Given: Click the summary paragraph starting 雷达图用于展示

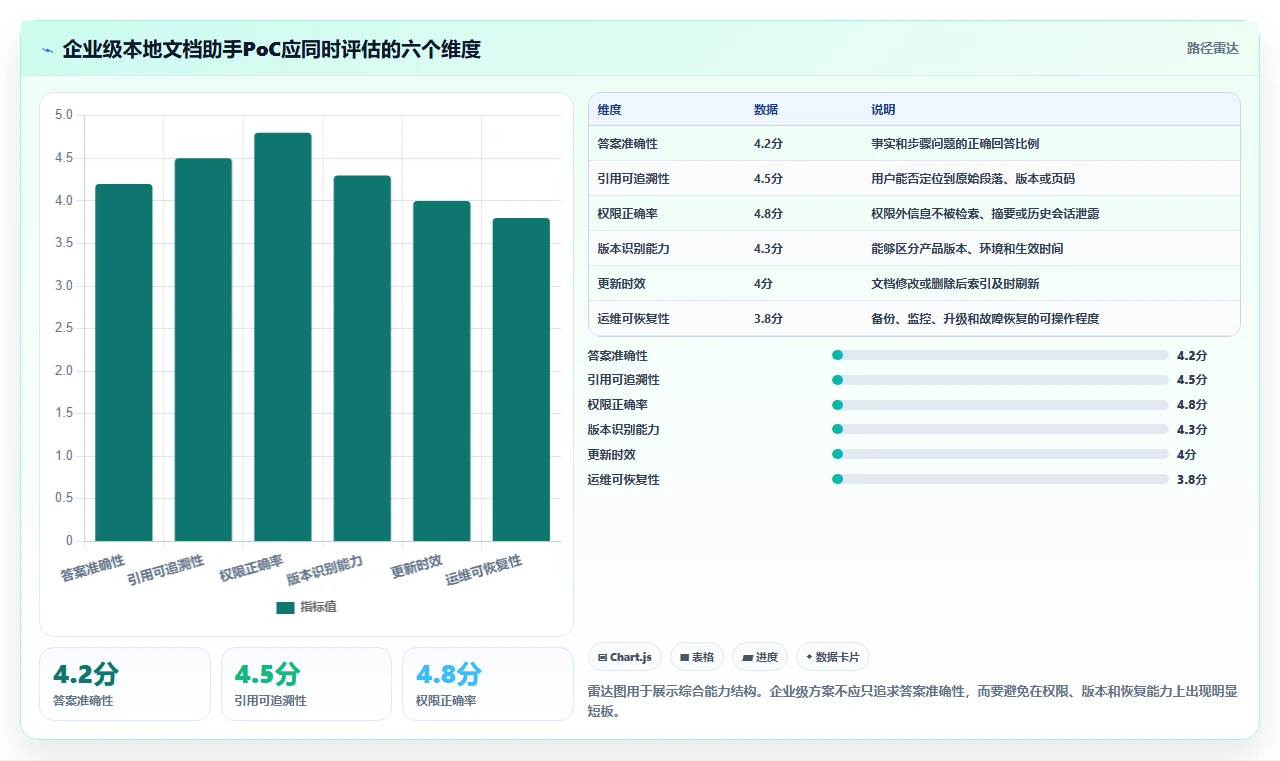Looking at the screenshot, I should point(913,701).
